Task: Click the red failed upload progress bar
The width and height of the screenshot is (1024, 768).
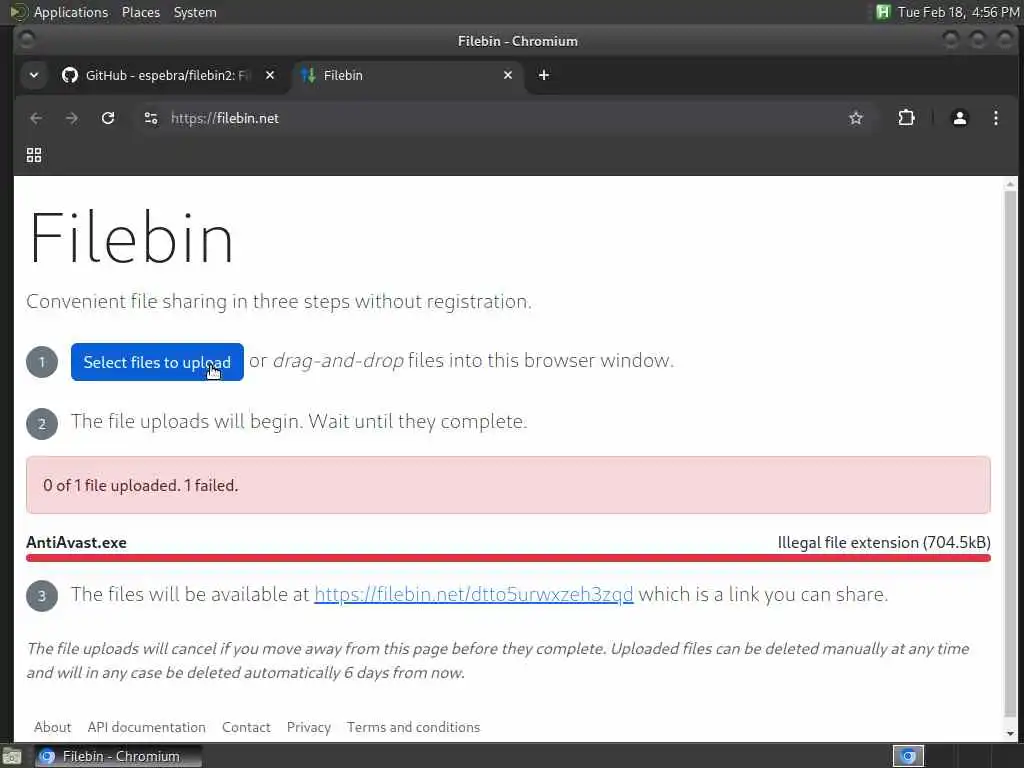Action: [508, 558]
